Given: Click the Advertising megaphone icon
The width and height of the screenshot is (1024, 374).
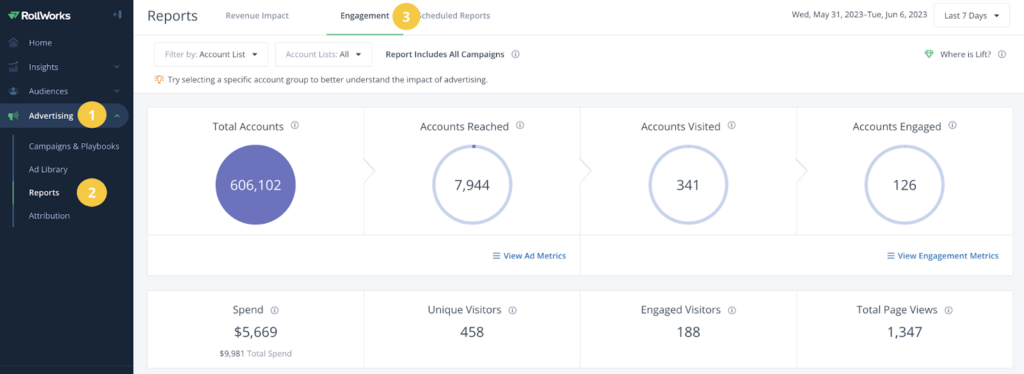Looking at the screenshot, I should (14, 116).
